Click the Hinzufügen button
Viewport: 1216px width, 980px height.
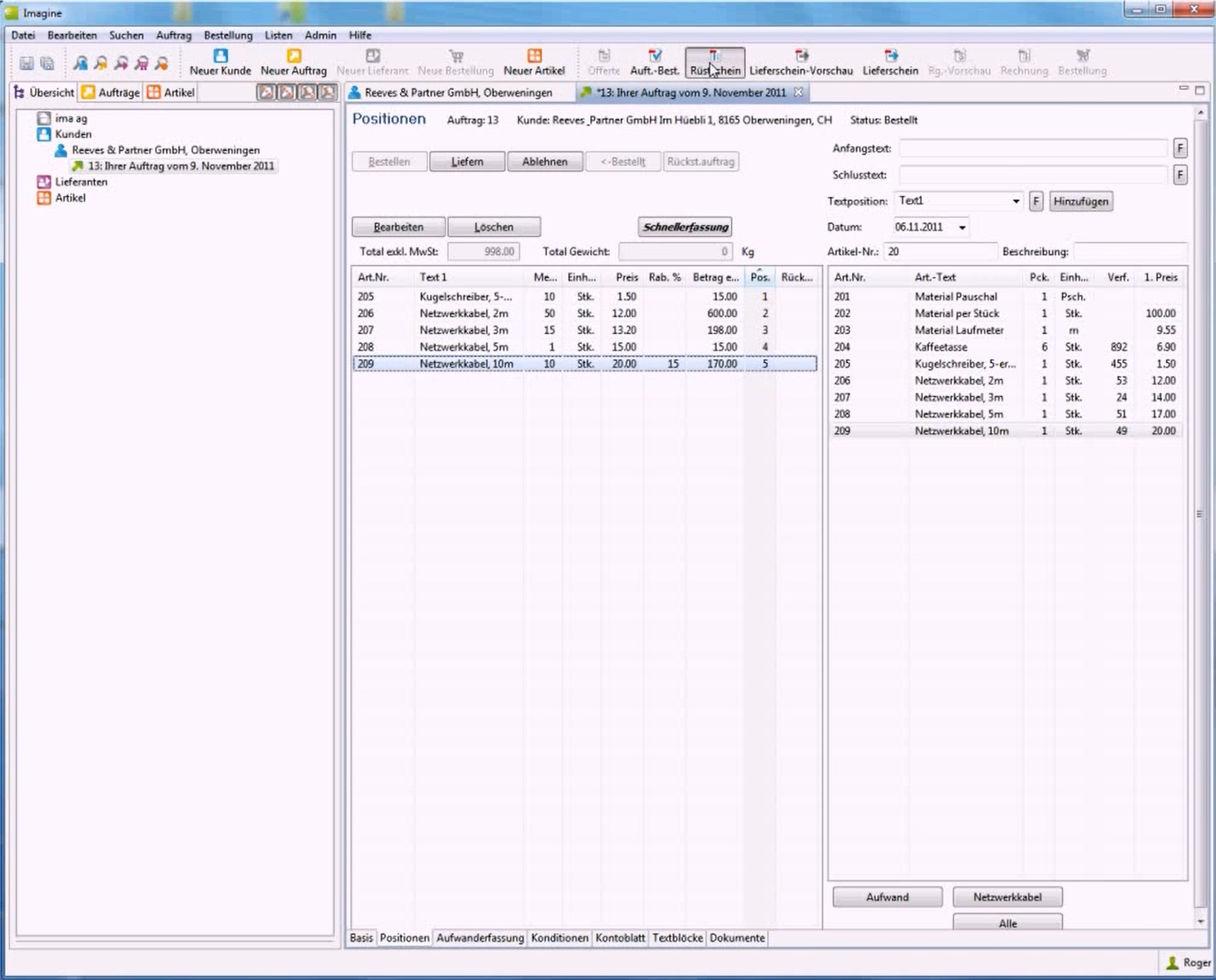coord(1080,201)
